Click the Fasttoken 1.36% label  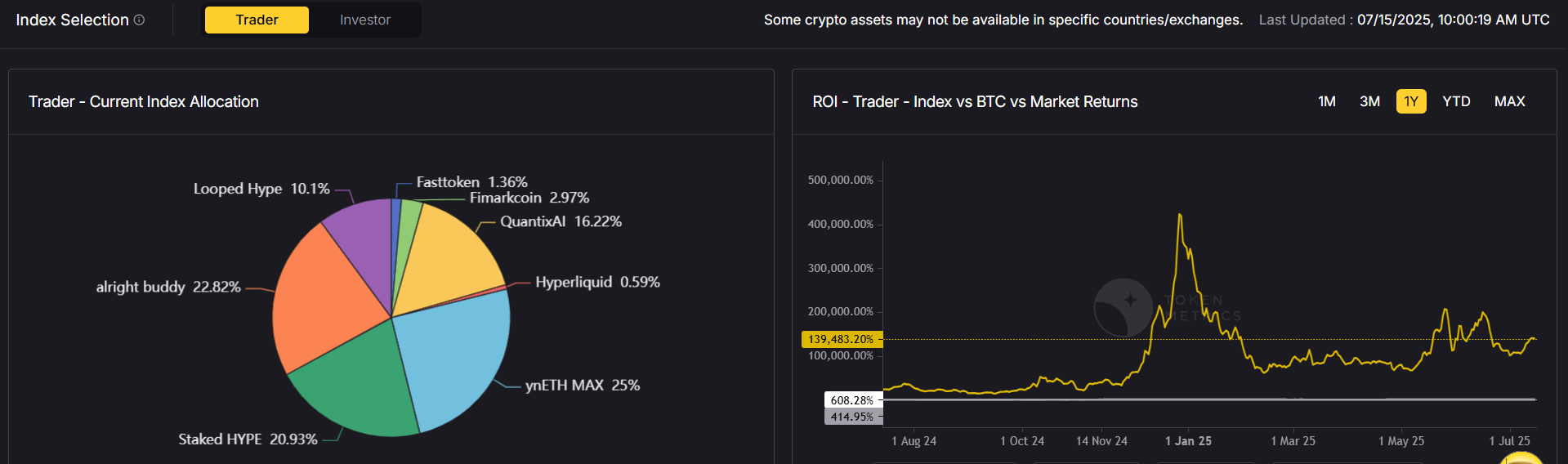471,182
